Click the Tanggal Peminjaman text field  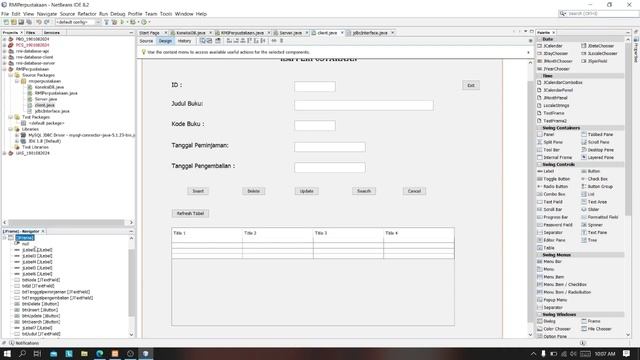click(x=330, y=147)
